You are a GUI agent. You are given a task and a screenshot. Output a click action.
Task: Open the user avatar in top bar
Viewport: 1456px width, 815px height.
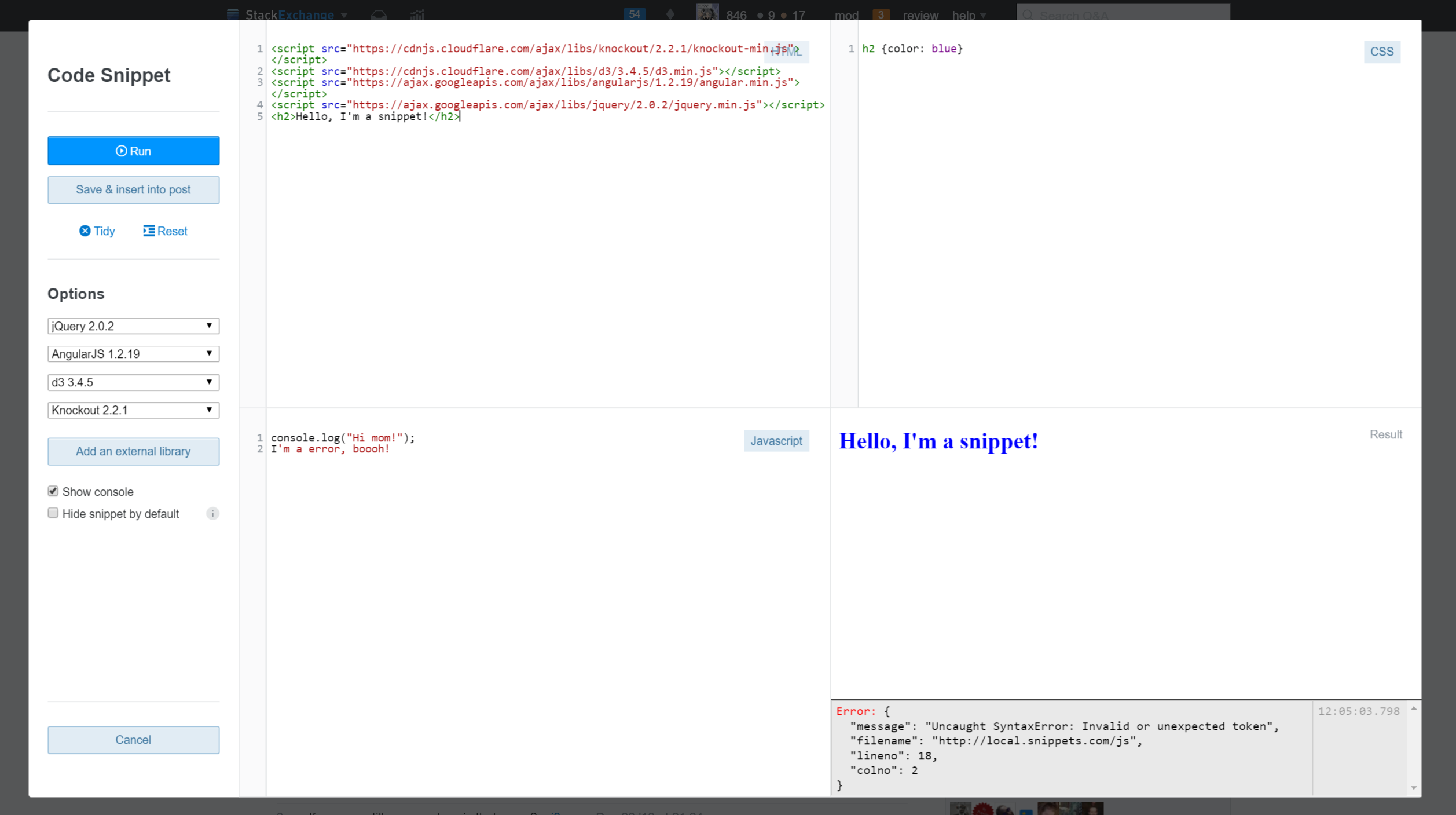point(707,13)
